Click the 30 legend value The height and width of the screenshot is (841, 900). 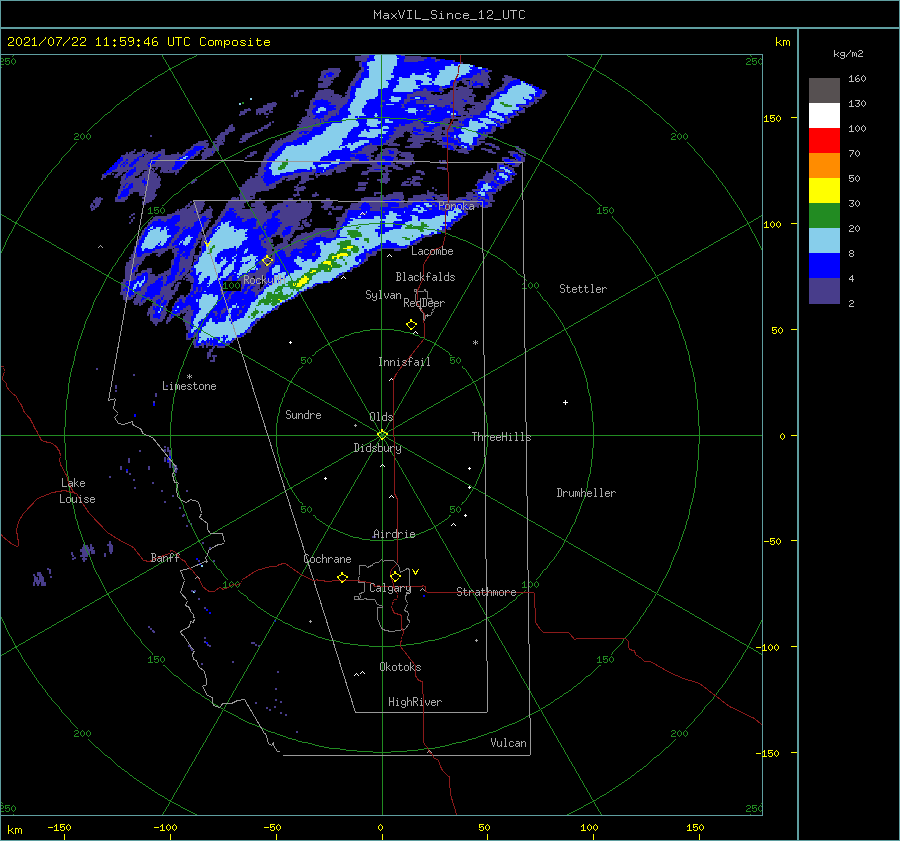click(854, 203)
